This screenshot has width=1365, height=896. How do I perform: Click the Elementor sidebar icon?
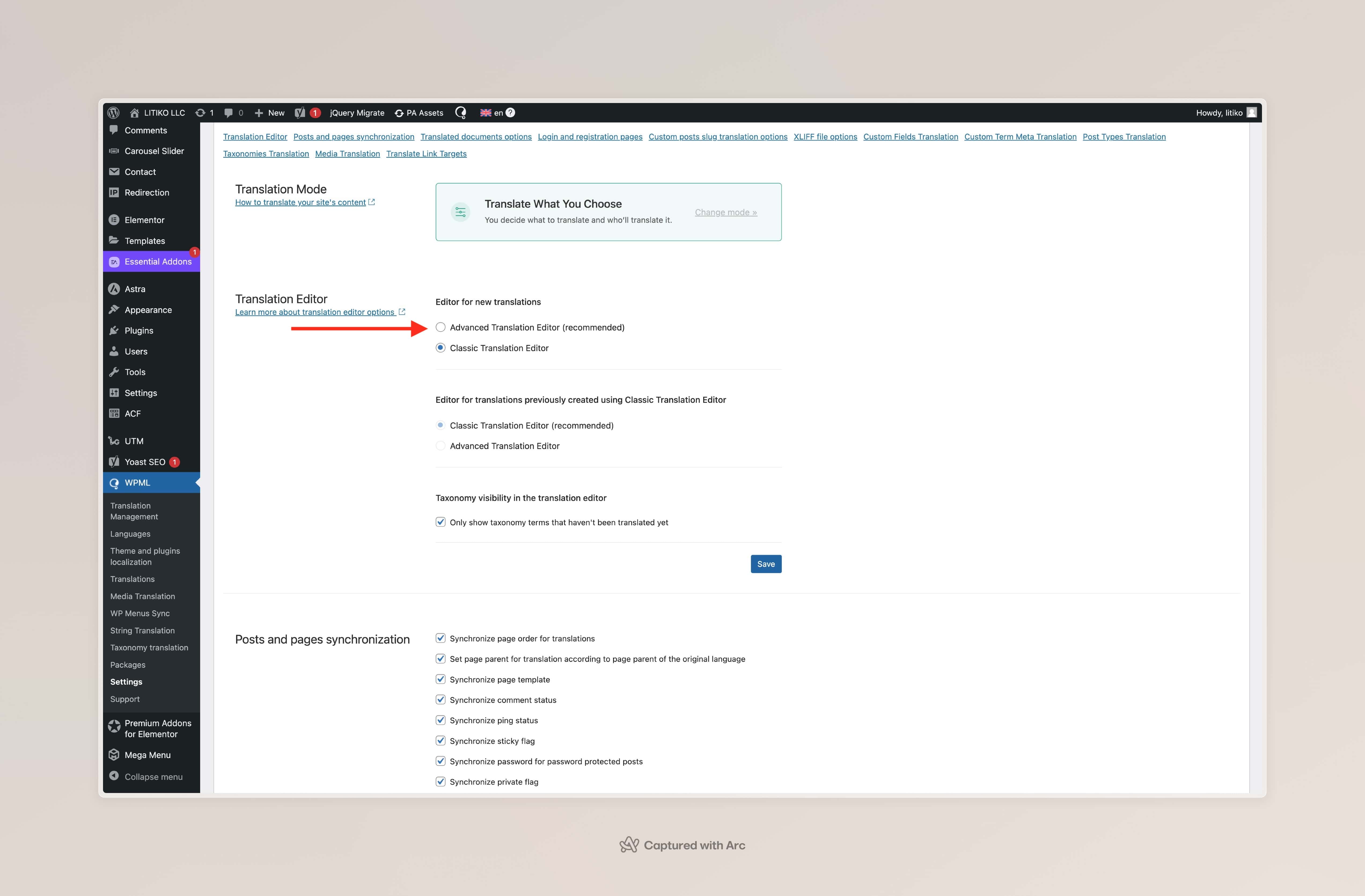point(114,220)
